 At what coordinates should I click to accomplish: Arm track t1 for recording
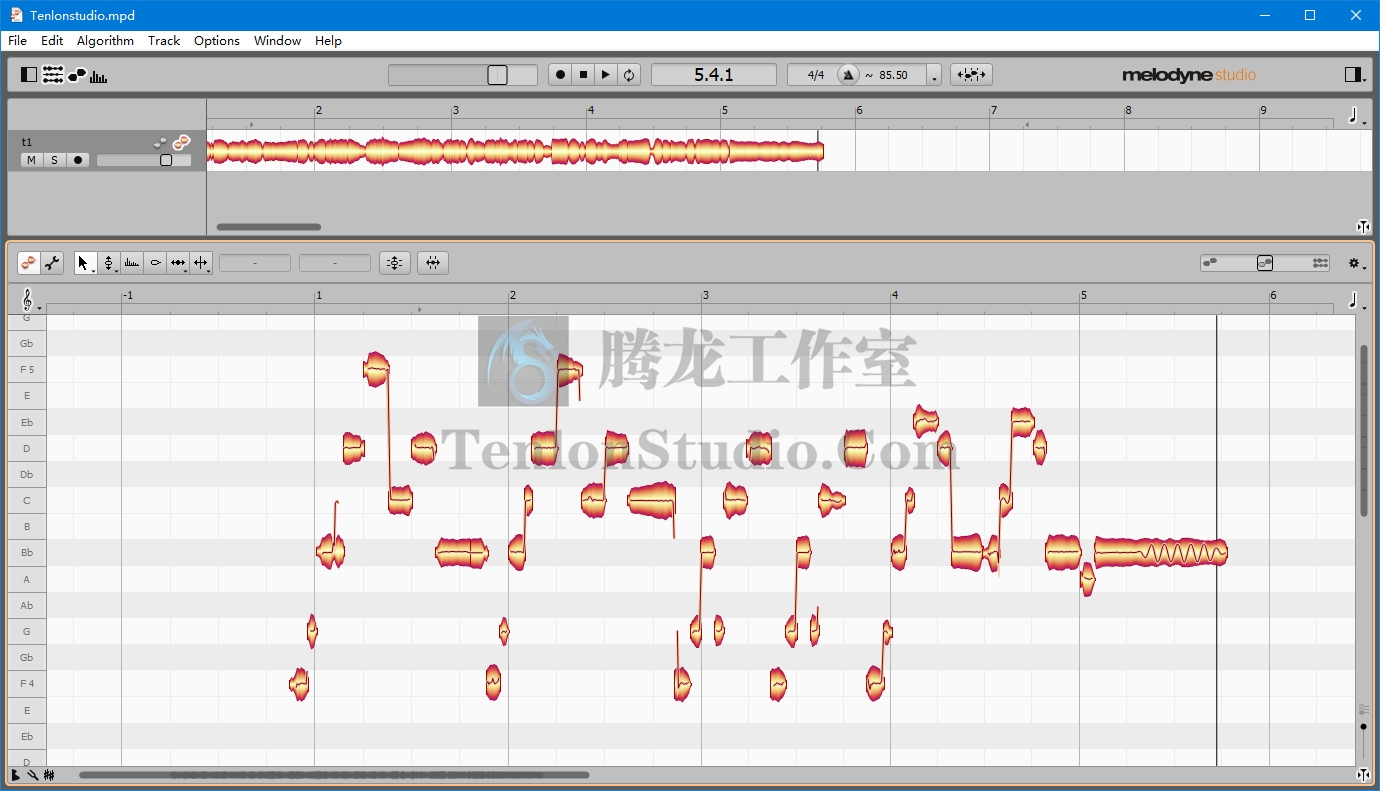pyautogui.click(x=77, y=160)
